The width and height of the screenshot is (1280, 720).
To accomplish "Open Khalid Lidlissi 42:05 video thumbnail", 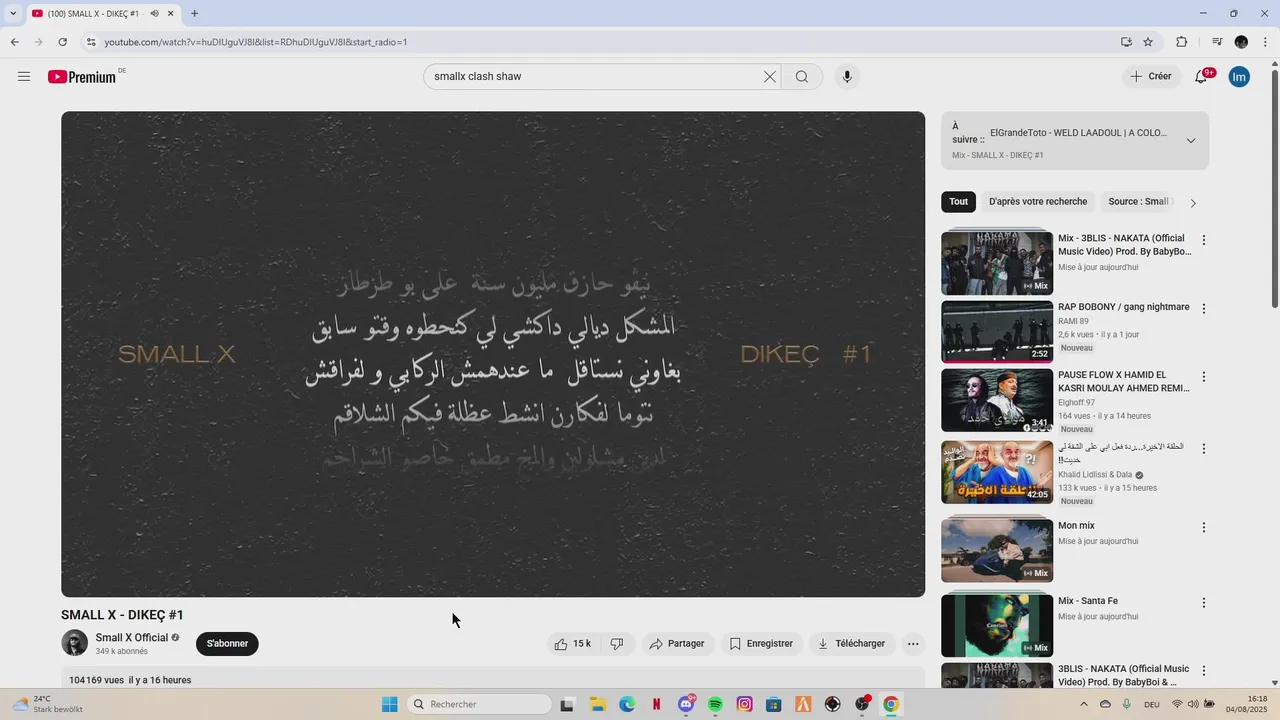I will pyautogui.click(x=997, y=472).
